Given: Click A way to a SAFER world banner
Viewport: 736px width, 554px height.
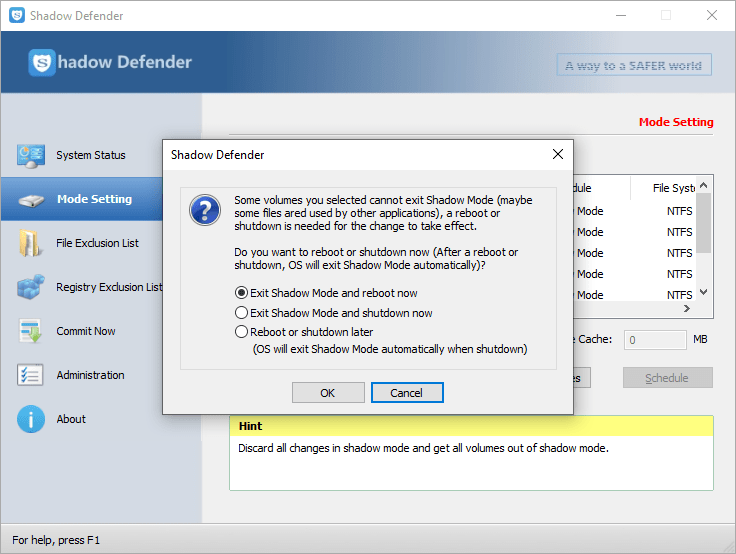Looking at the screenshot, I should coord(634,65).
